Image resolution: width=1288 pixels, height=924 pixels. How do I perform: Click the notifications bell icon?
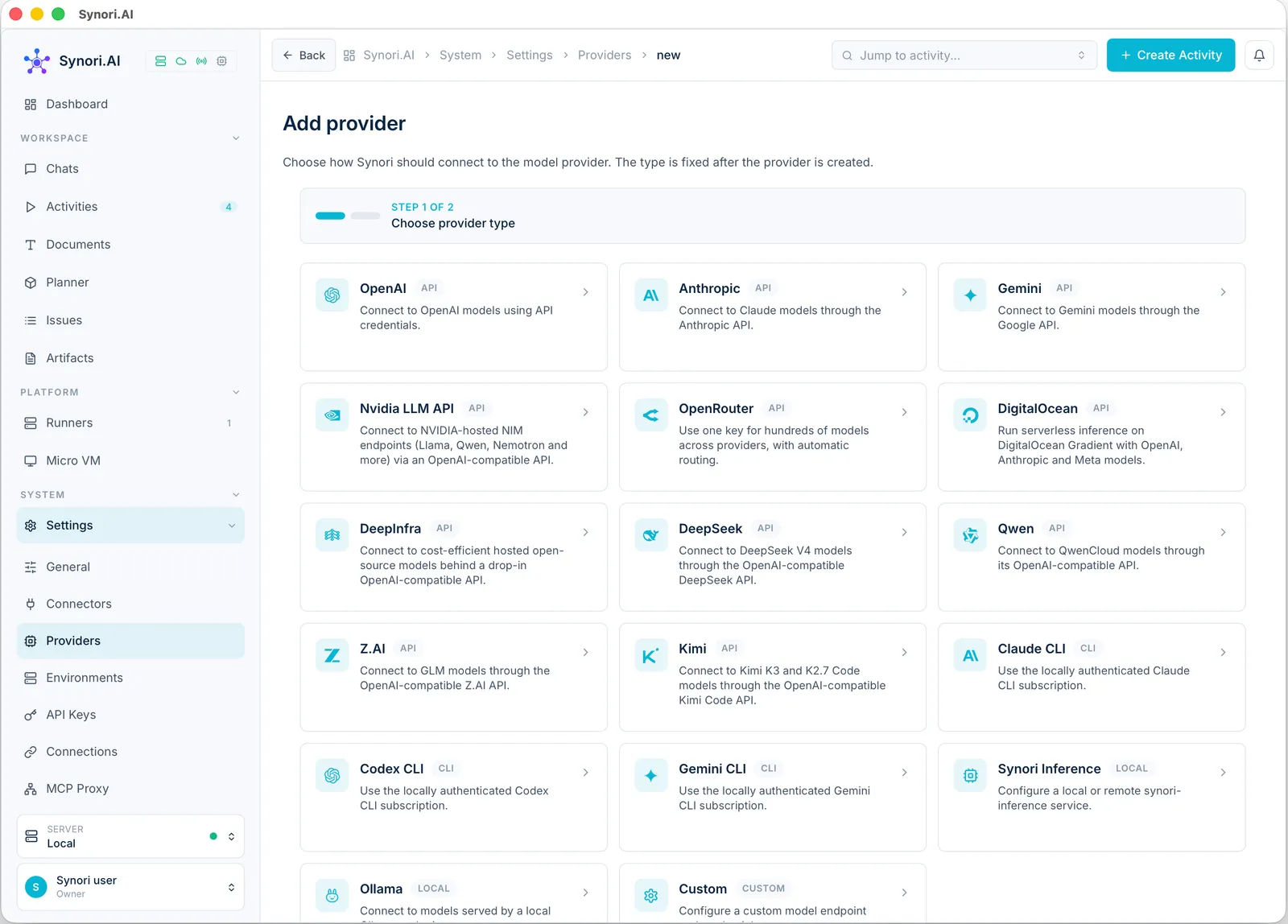[1259, 56]
